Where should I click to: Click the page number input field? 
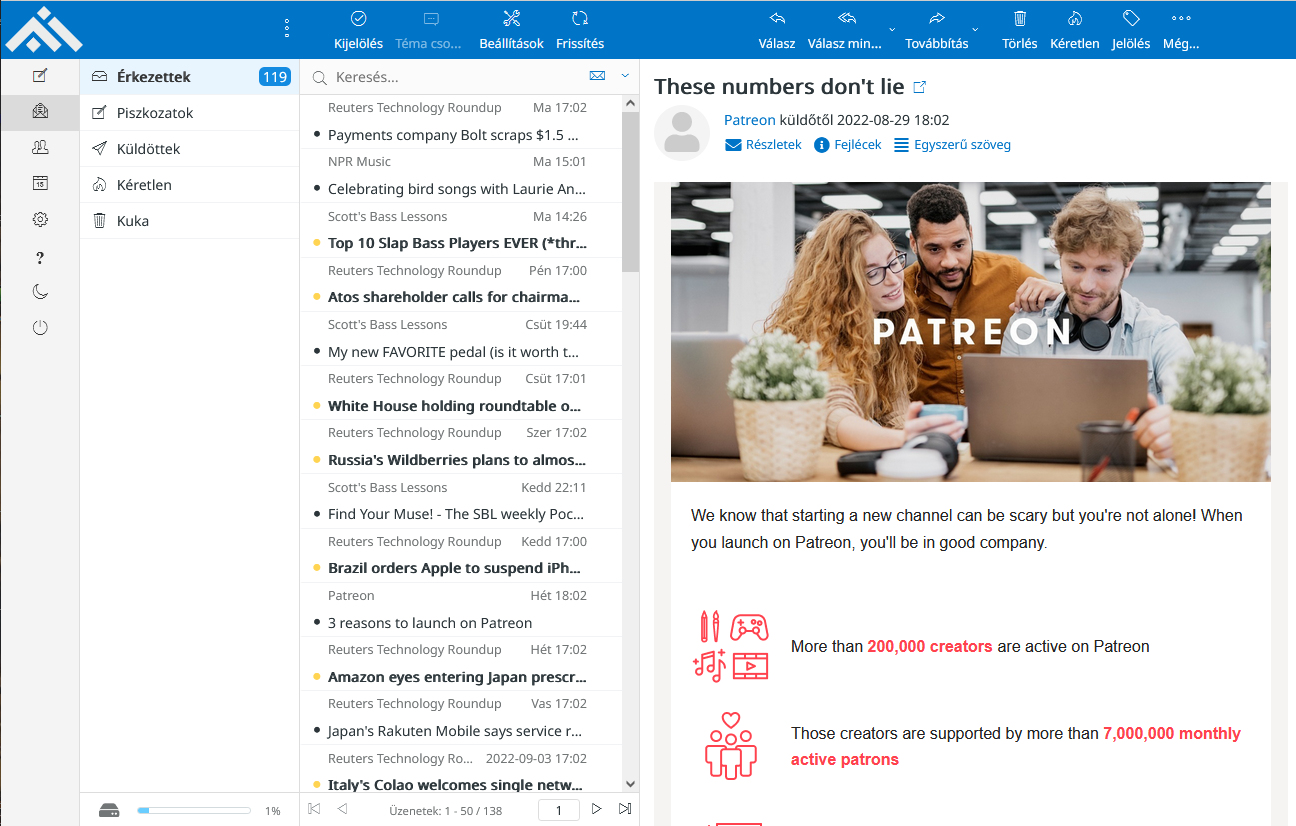559,810
